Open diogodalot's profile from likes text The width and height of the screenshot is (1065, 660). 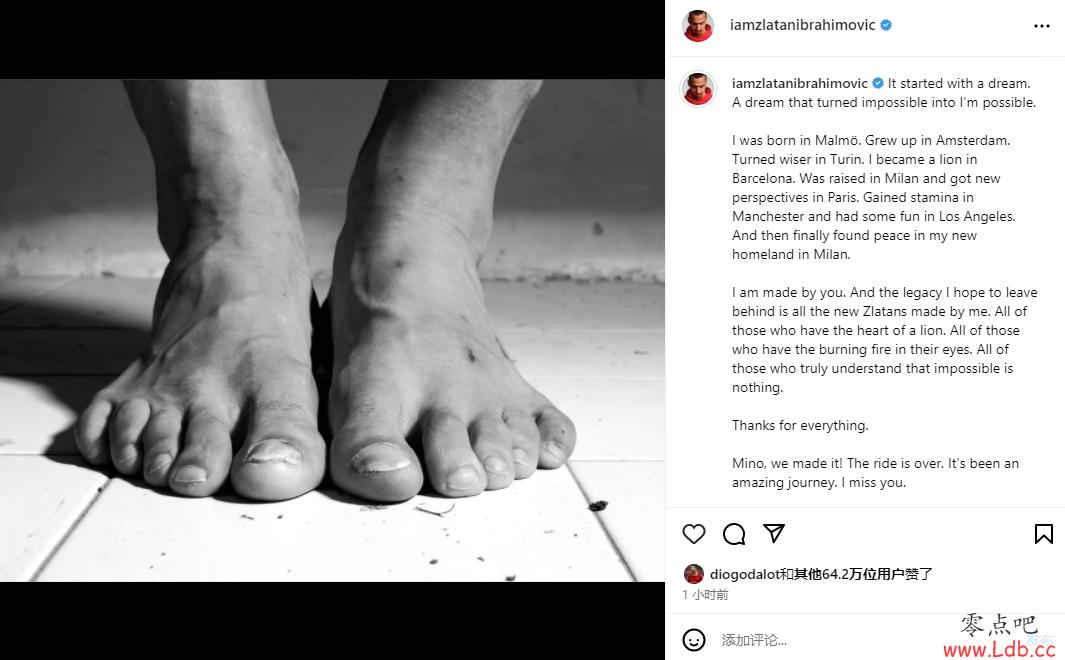[x=744, y=574]
